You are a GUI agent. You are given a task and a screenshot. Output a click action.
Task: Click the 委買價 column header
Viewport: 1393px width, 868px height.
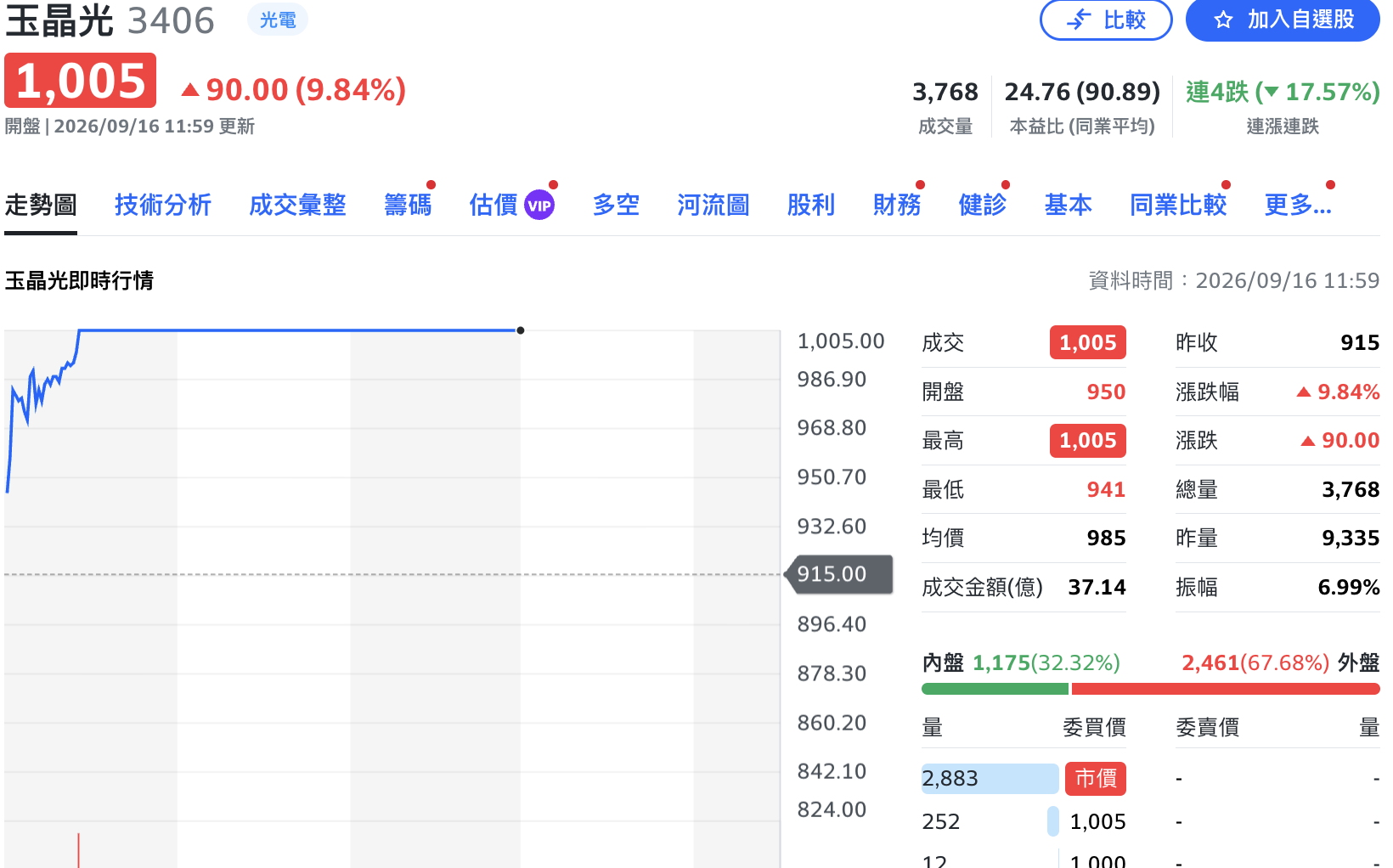pyautogui.click(x=1094, y=728)
